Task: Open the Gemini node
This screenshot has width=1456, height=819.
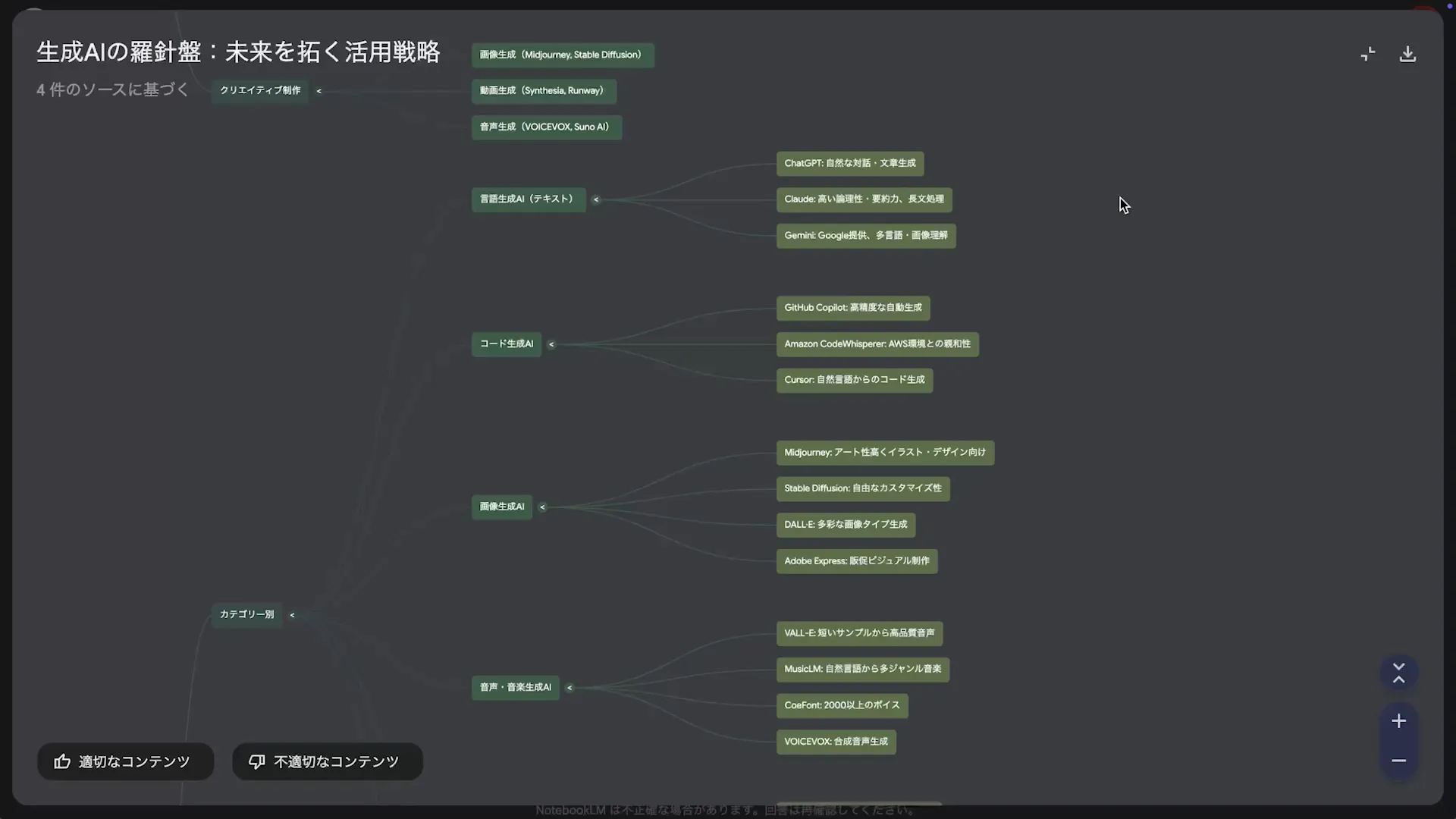Action: pos(865,235)
